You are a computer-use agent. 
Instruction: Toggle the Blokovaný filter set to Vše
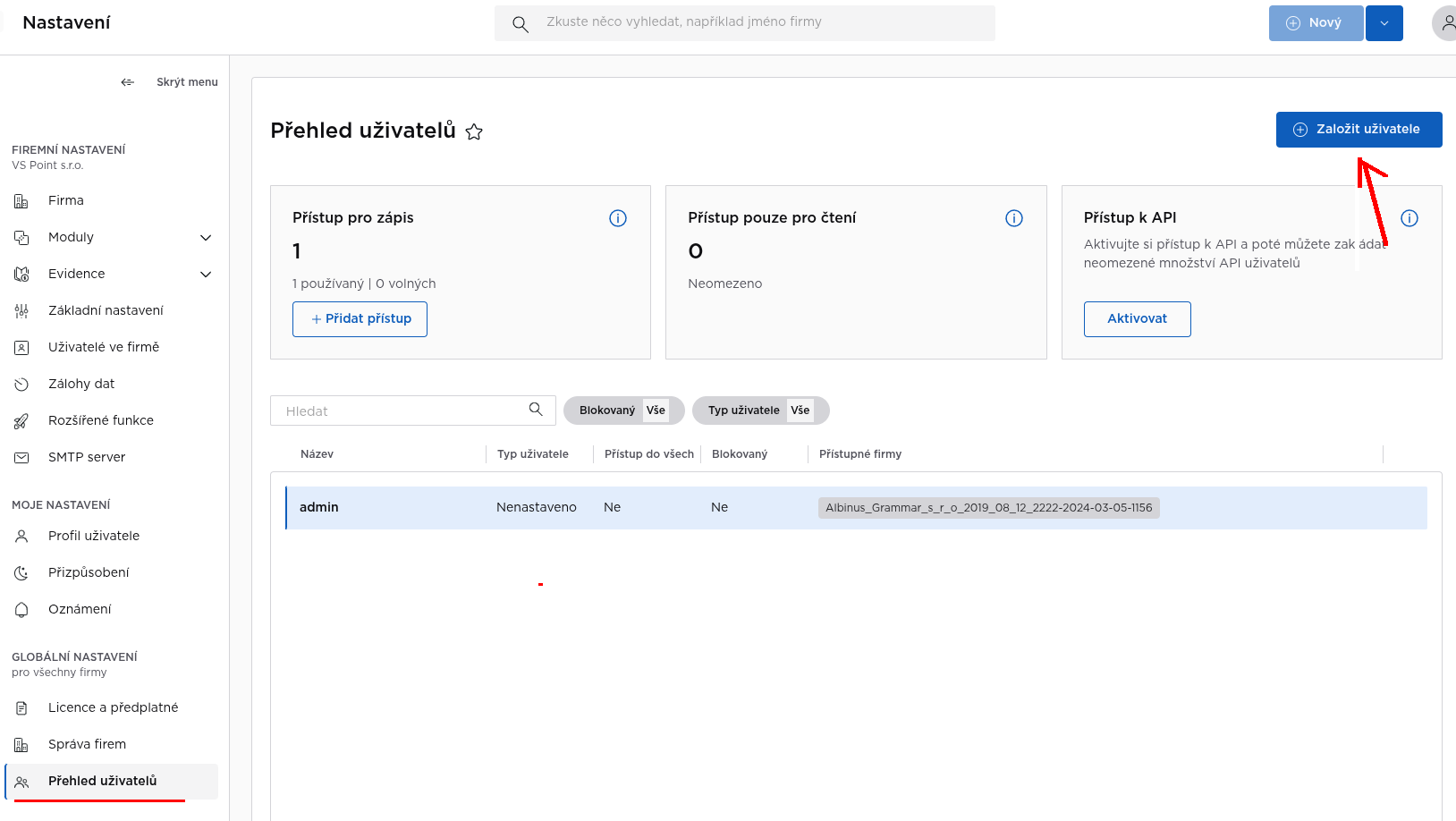coord(624,410)
